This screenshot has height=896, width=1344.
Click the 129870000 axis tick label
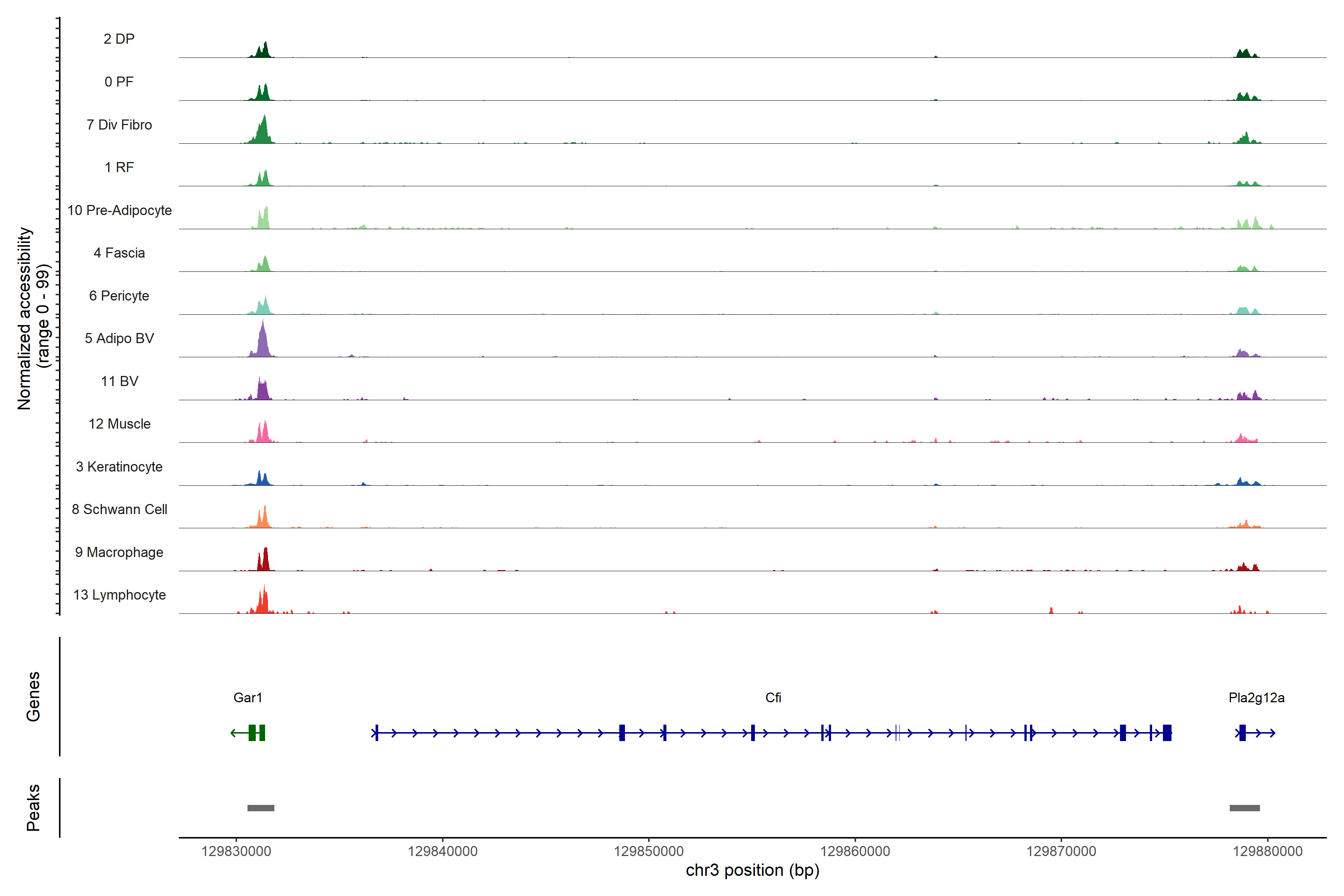click(1061, 851)
